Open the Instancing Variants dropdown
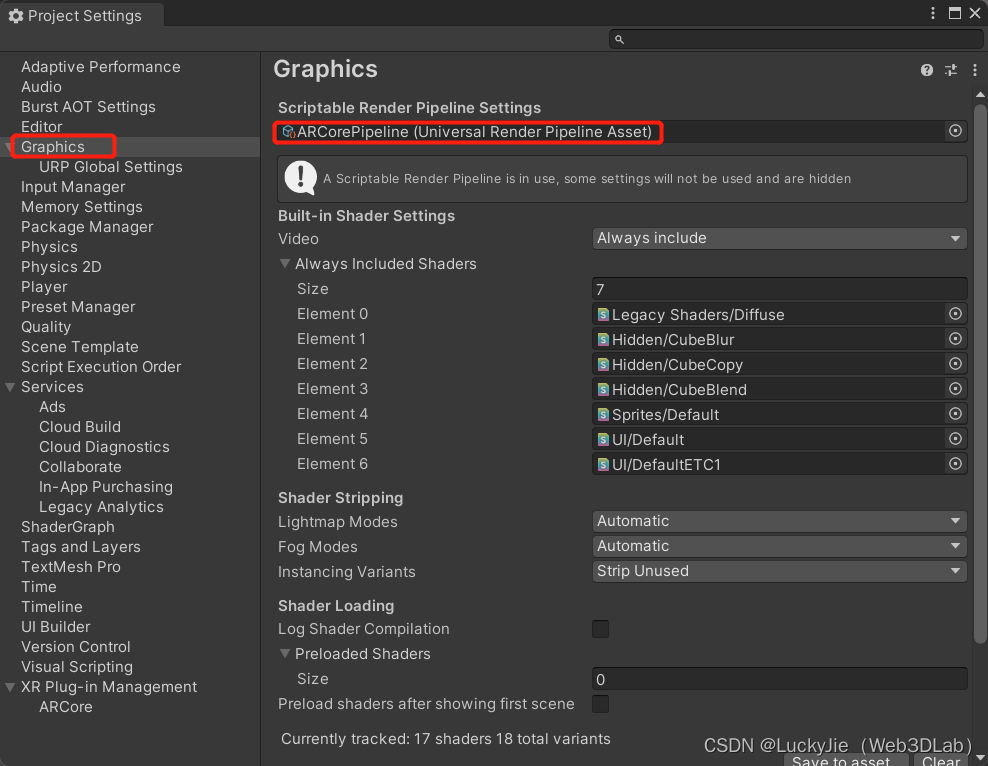The image size is (988, 766). point(779,571)
